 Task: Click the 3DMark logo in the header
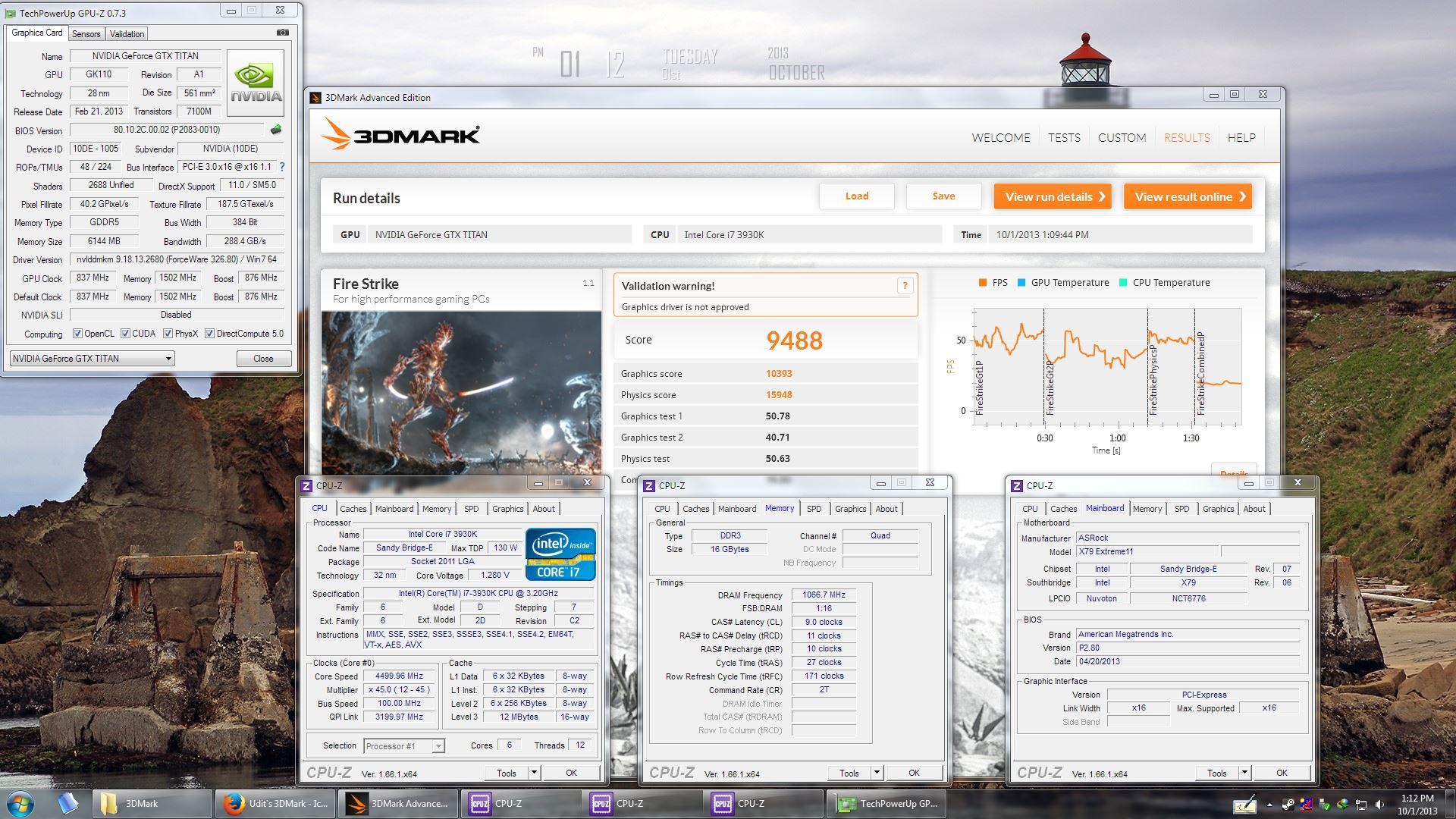[x=400, y=134]
